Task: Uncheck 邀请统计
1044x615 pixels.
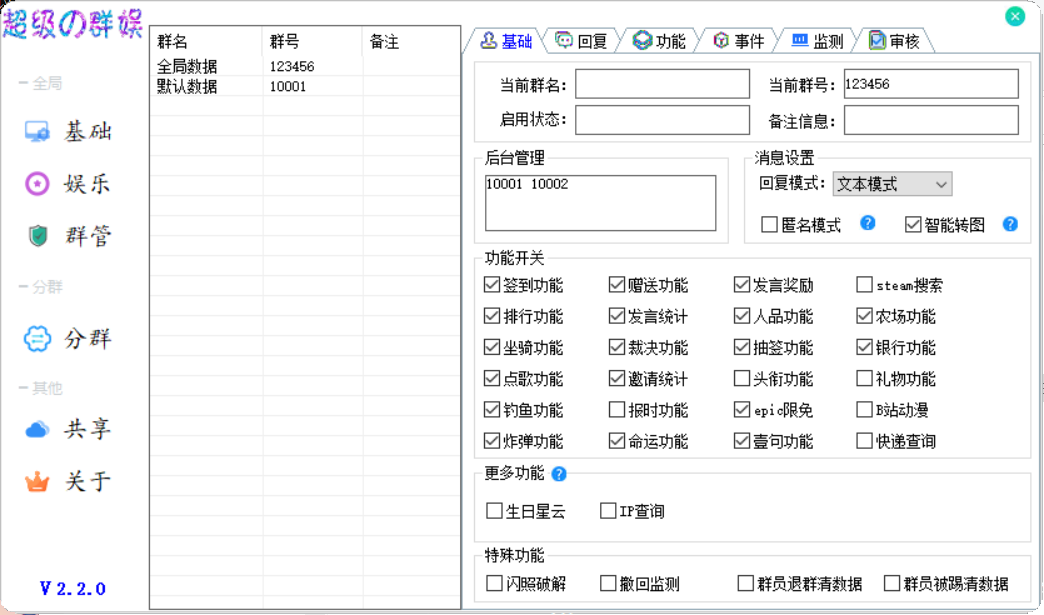Action: (x=617, y=378)
